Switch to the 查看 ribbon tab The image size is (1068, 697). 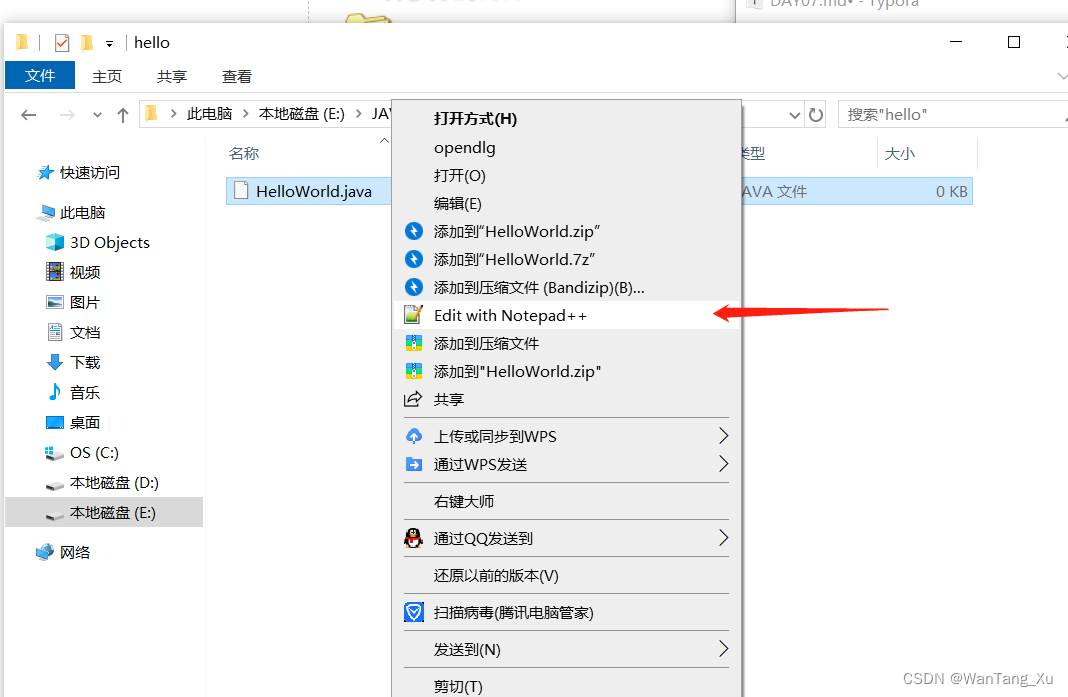[x=236, y=76]
